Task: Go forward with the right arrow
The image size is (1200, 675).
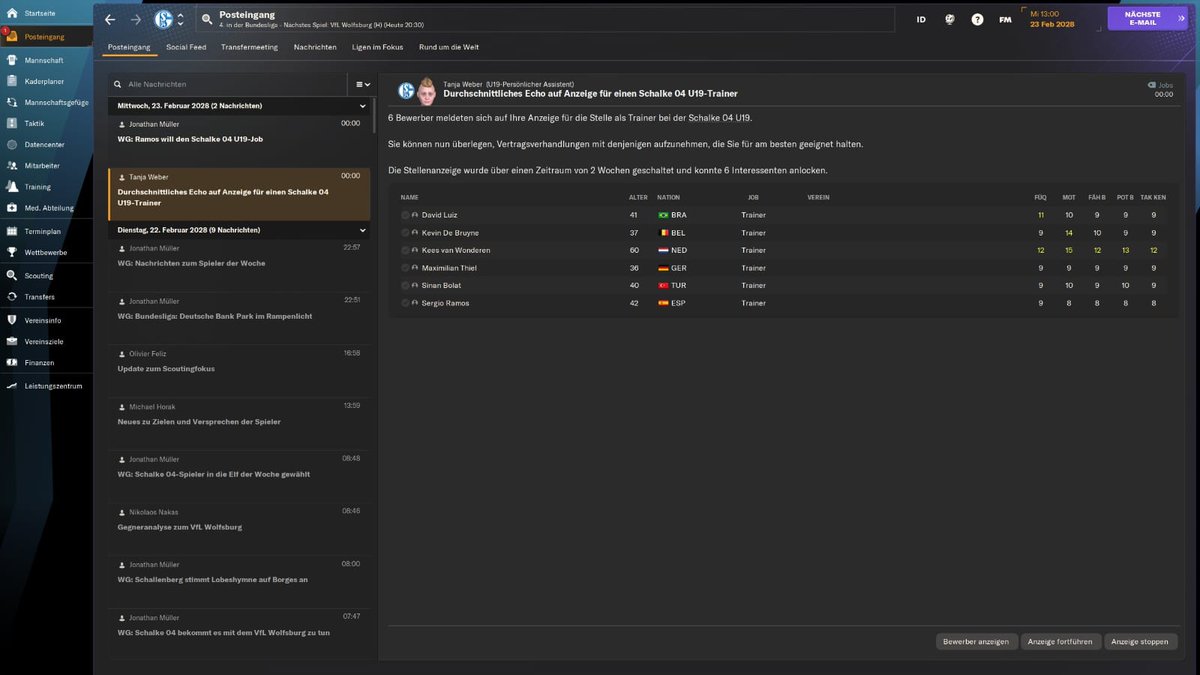Action: coord(136,20)
